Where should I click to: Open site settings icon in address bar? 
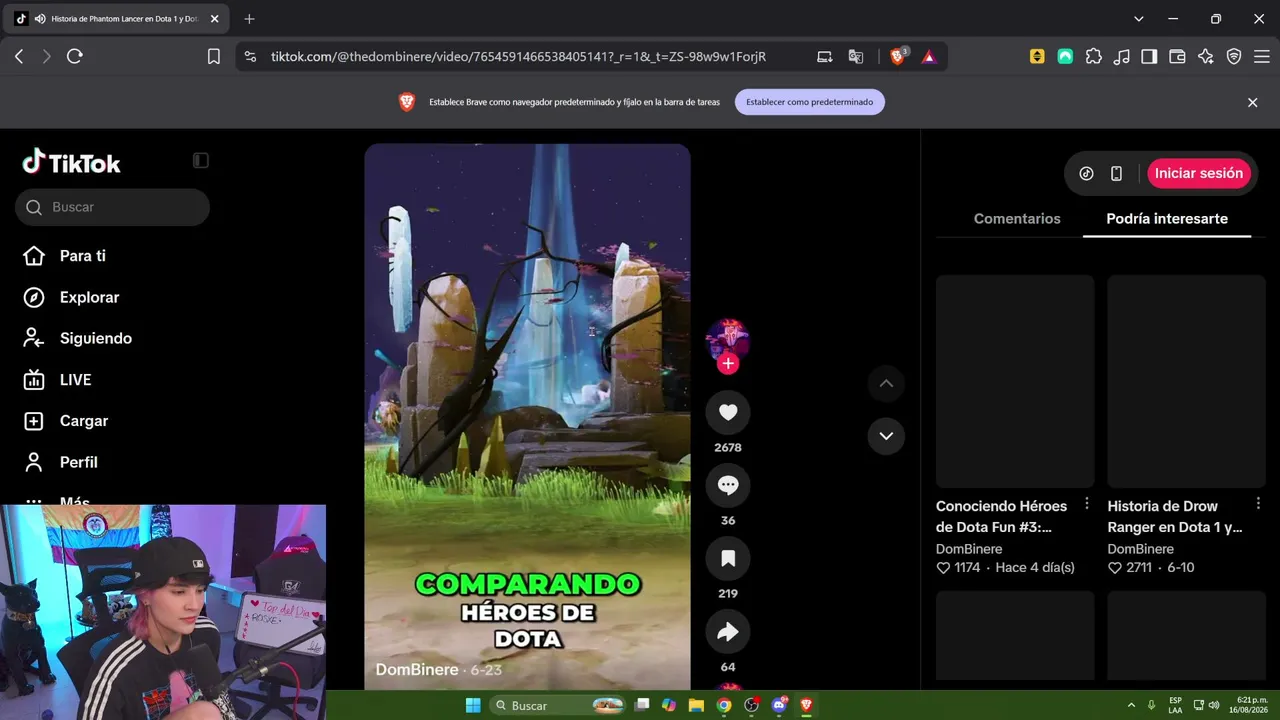[250, 57]
